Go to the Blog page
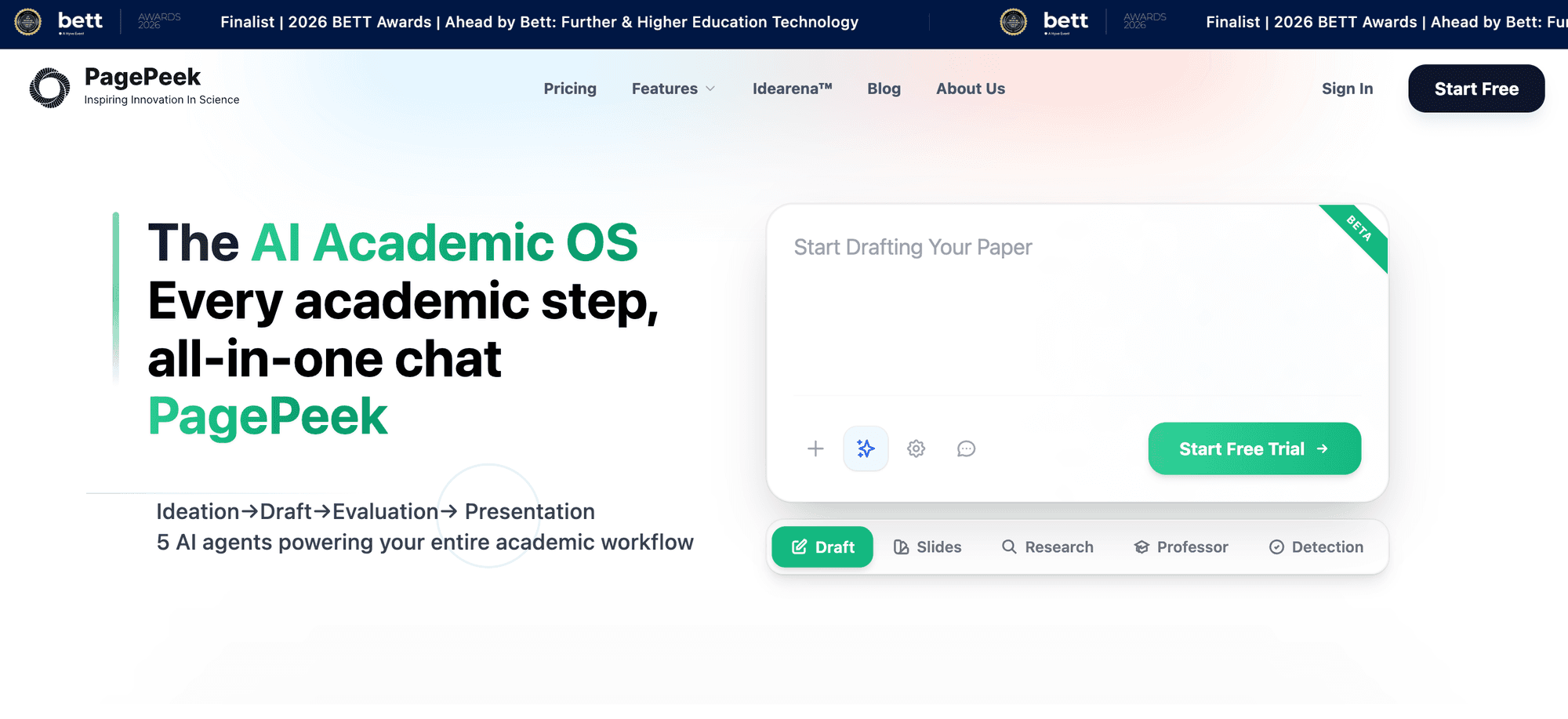 (x=884, y=89)
